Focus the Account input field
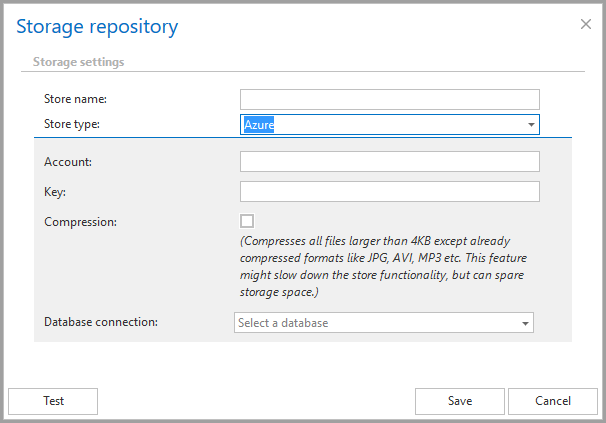Image resolution: width=606 pixels, height=423 pixels. point(389,162)
